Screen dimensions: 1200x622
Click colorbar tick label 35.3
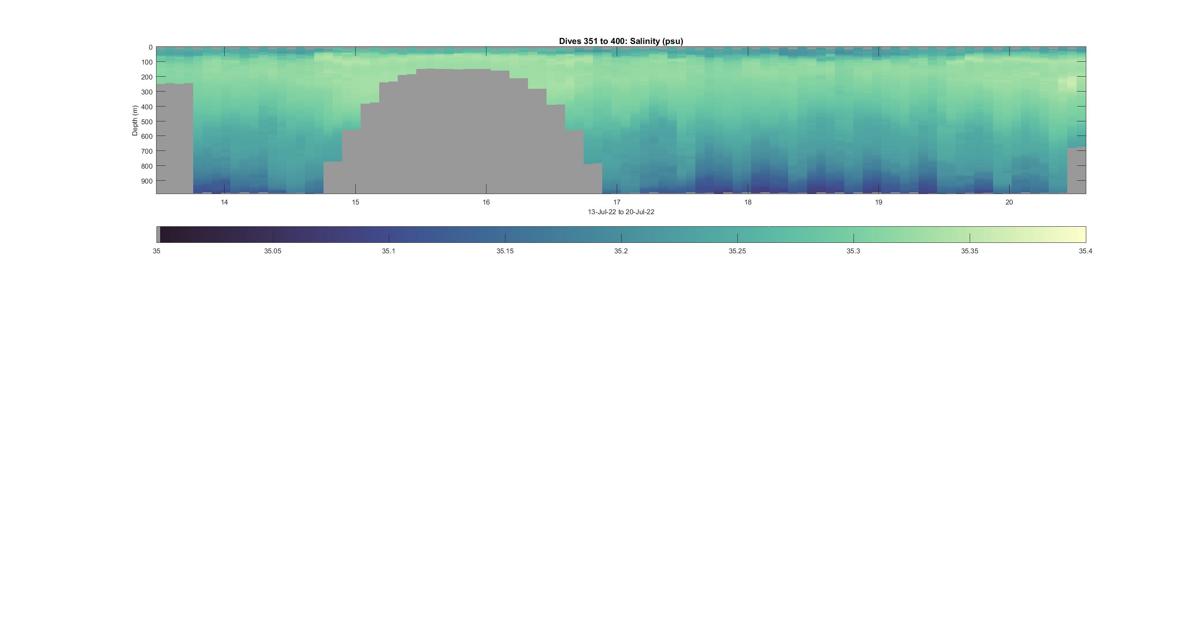[853, 251]
